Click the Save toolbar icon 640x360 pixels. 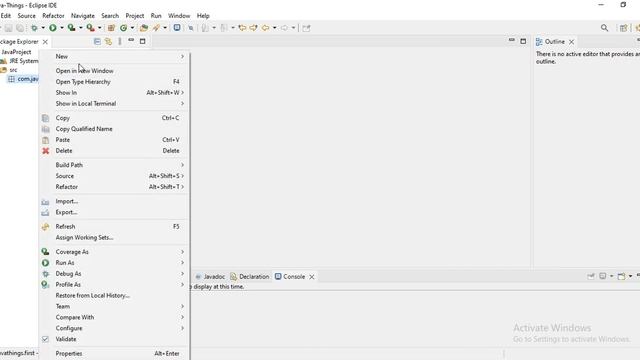tap(9, 28)
